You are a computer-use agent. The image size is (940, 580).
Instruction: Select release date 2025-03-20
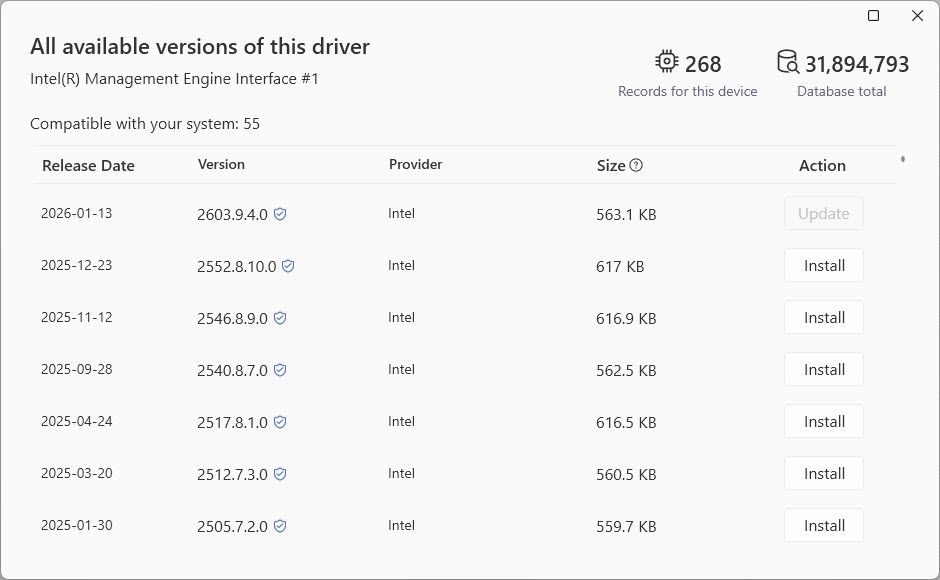pos(77,473)
